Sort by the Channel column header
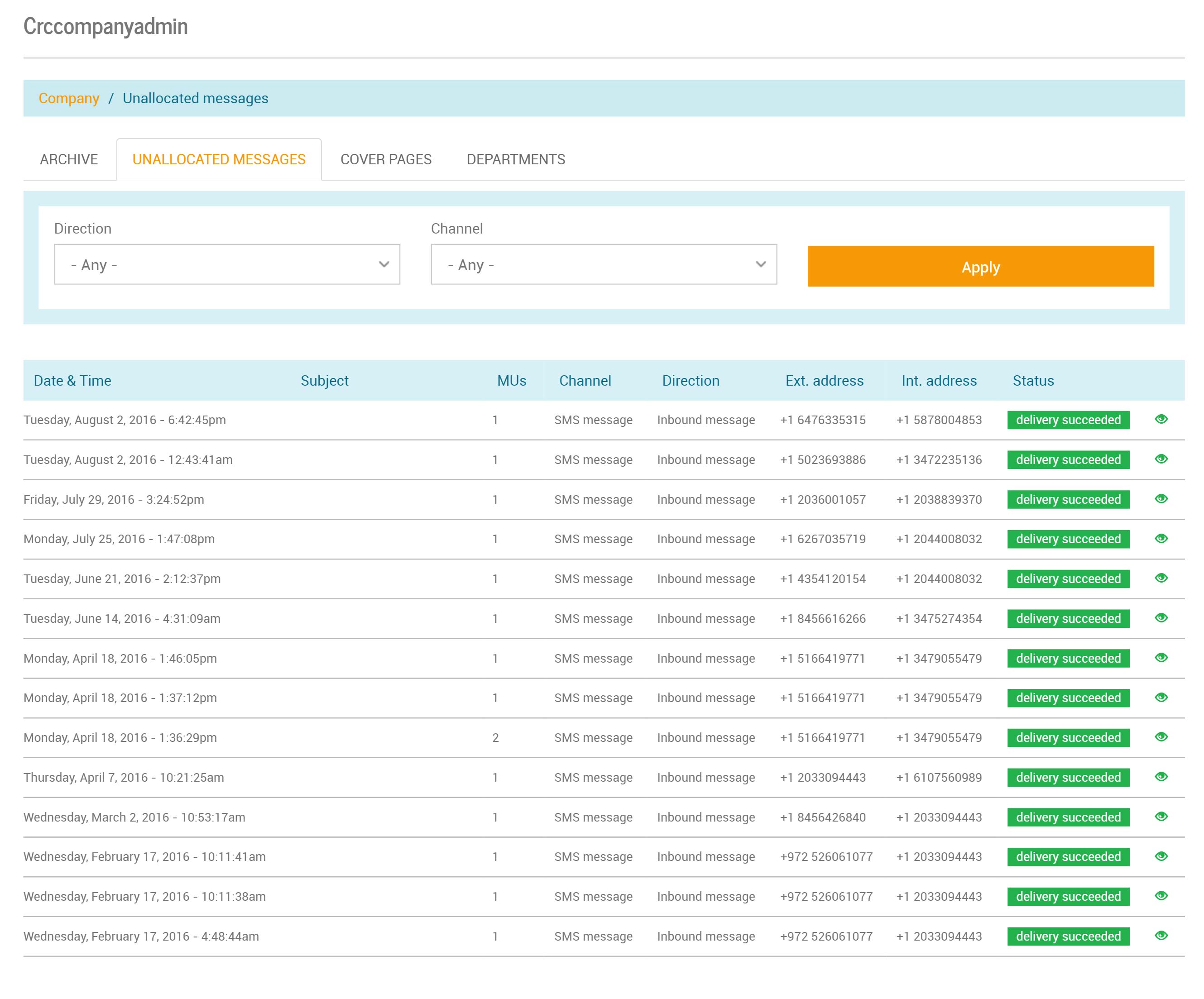 coord(585,381)
